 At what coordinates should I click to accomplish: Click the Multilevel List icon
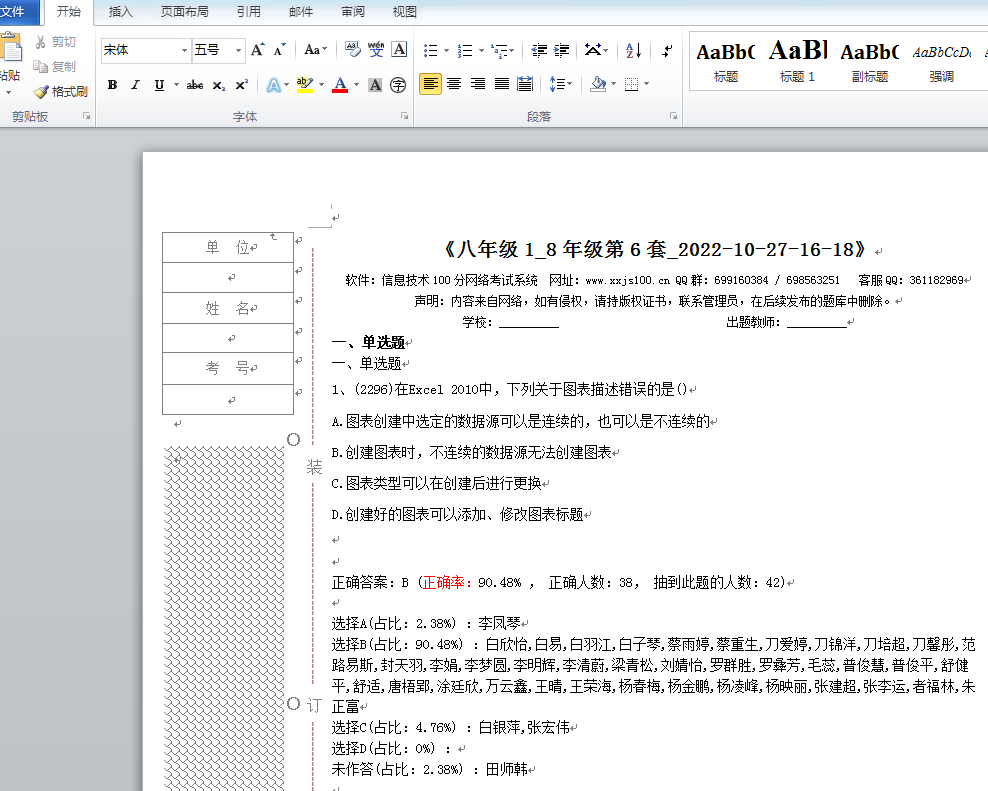click(502, 50)
